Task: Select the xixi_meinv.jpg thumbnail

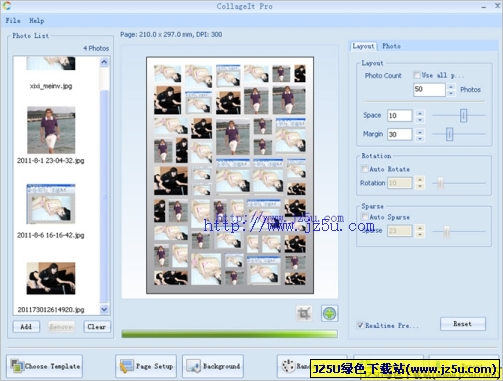Action: [x=51, y=63]
